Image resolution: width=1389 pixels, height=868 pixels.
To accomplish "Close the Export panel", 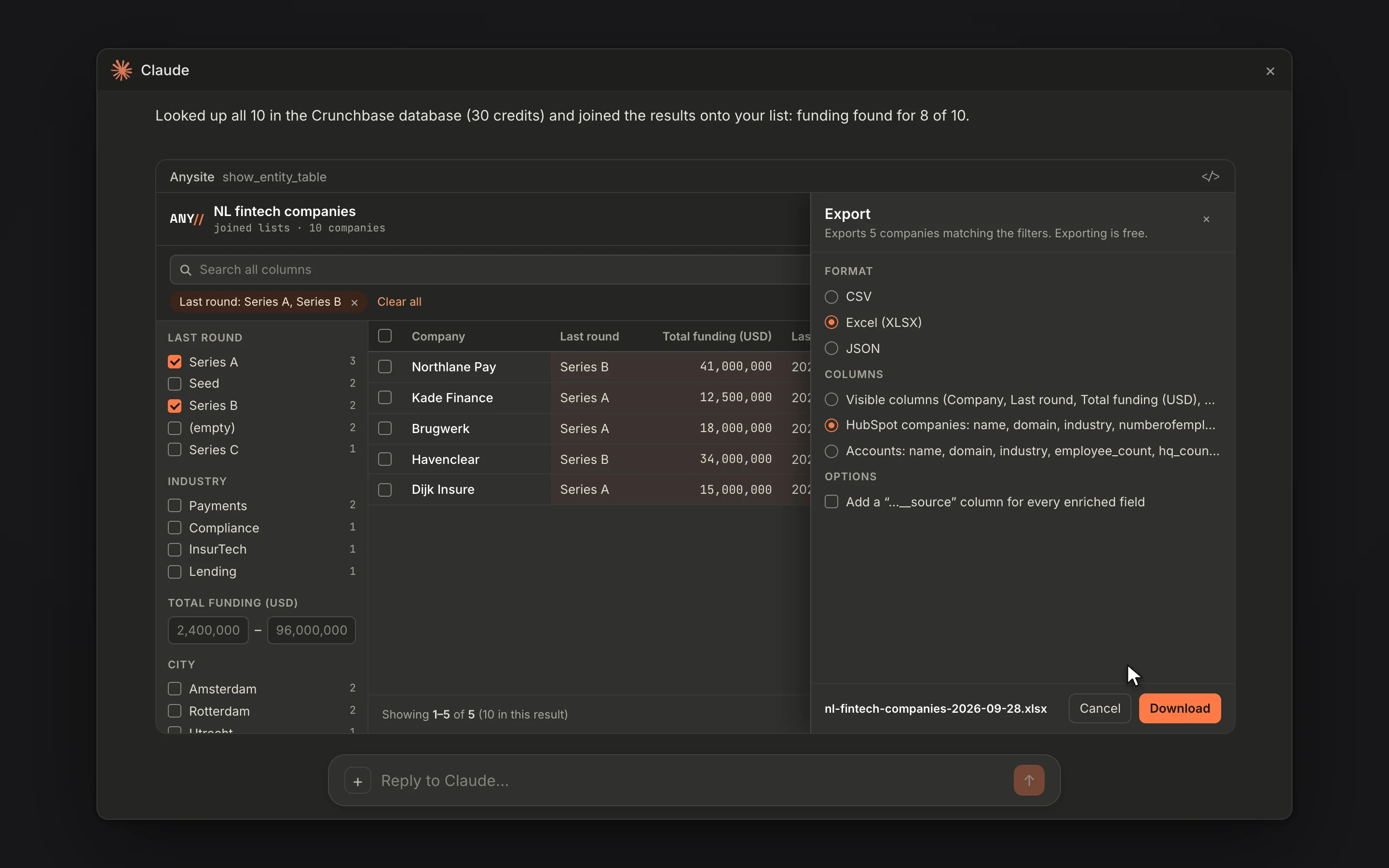I will [1206, 219].
